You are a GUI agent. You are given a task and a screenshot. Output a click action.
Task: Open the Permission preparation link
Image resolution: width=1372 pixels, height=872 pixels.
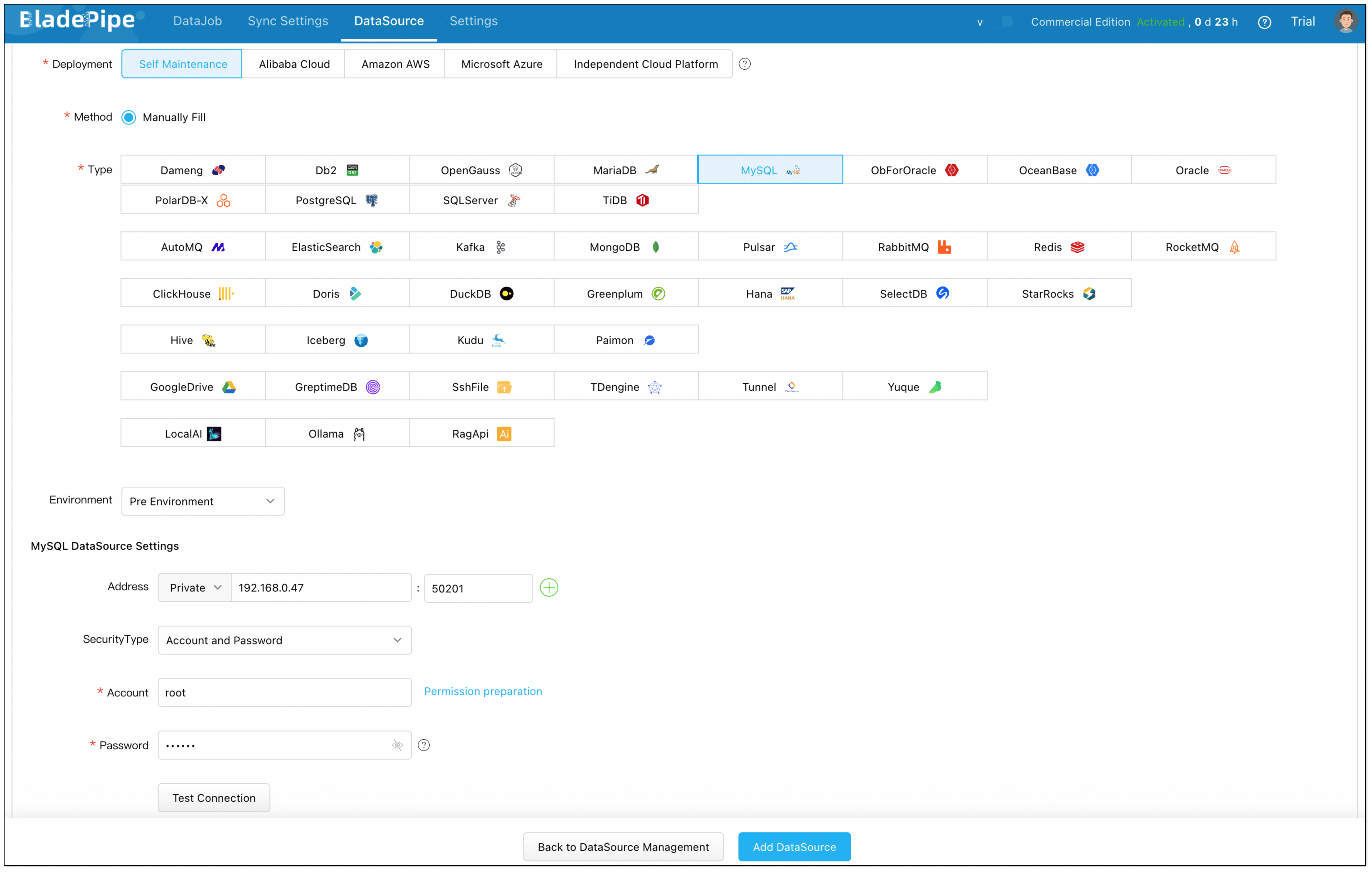point(483,691)
